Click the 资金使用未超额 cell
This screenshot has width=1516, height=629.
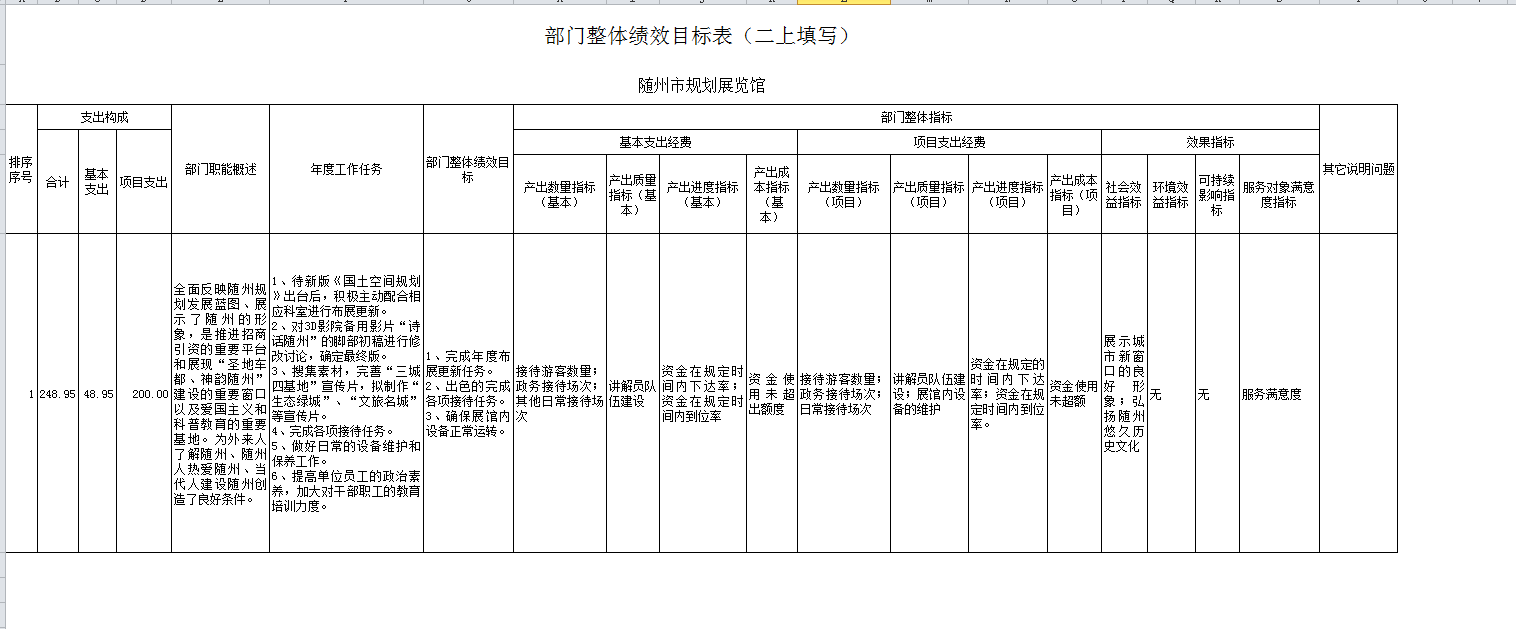click(1074, 393)
